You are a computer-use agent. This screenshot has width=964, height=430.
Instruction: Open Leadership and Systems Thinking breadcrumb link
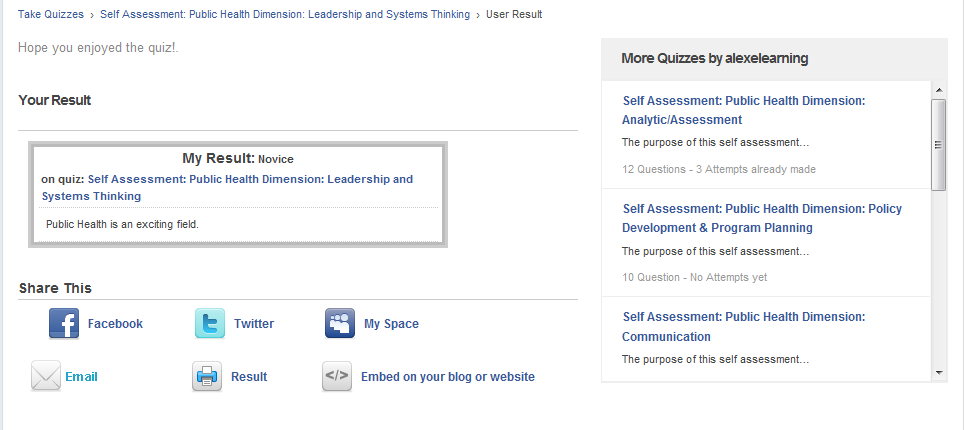click(x=285, y=14)
